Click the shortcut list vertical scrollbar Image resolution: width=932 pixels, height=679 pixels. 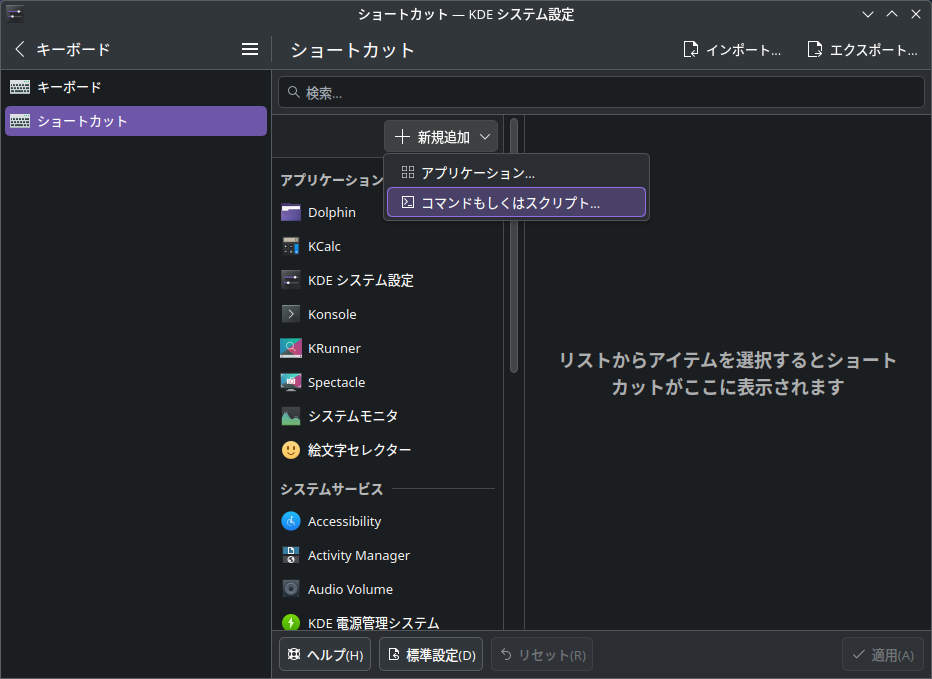coord(514,246)
